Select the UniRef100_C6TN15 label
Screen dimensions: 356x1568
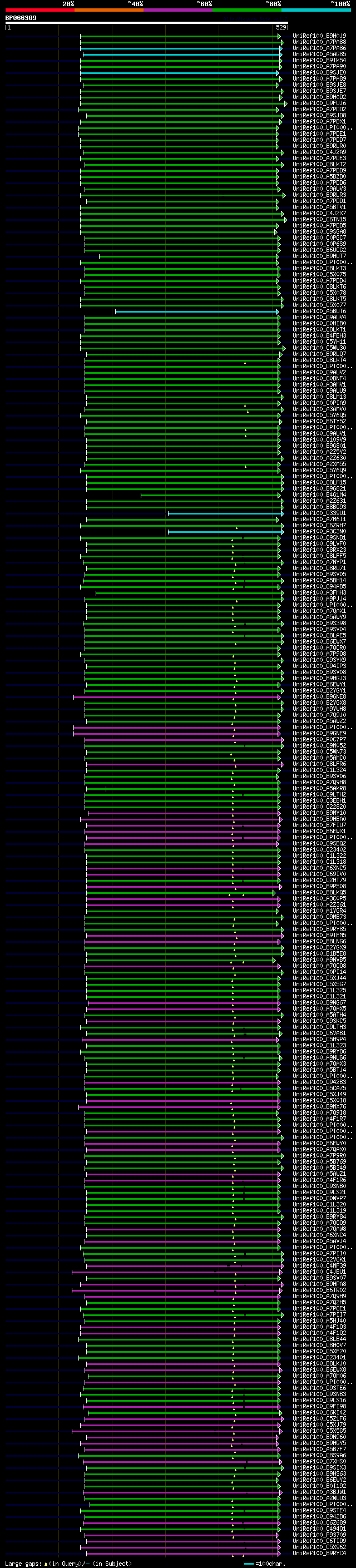pos(319,220)
